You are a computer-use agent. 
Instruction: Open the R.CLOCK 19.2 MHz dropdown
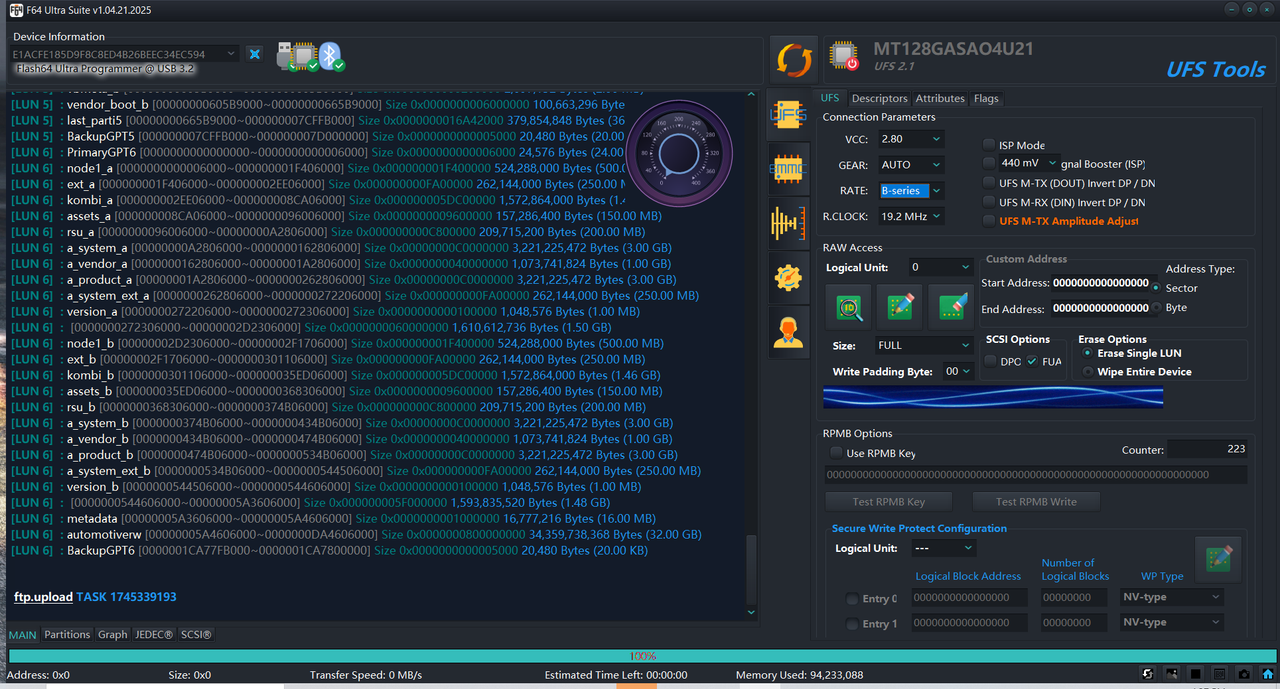(x=910, y=216)
